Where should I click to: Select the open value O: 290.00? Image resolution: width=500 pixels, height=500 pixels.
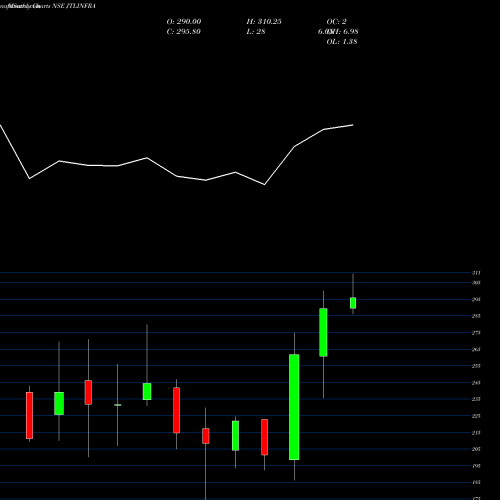click(184, 22)
